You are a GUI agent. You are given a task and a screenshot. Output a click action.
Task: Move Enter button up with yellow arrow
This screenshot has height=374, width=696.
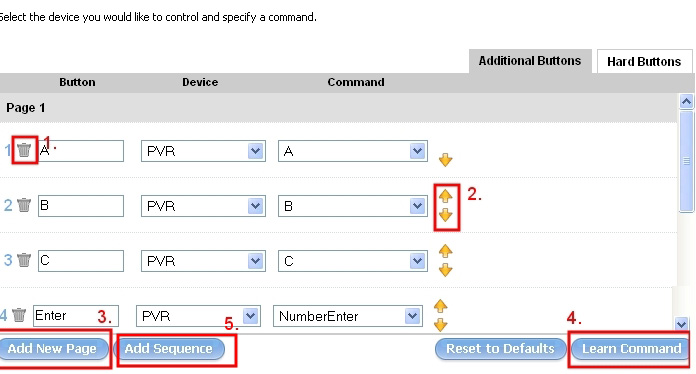coord(440,306)
